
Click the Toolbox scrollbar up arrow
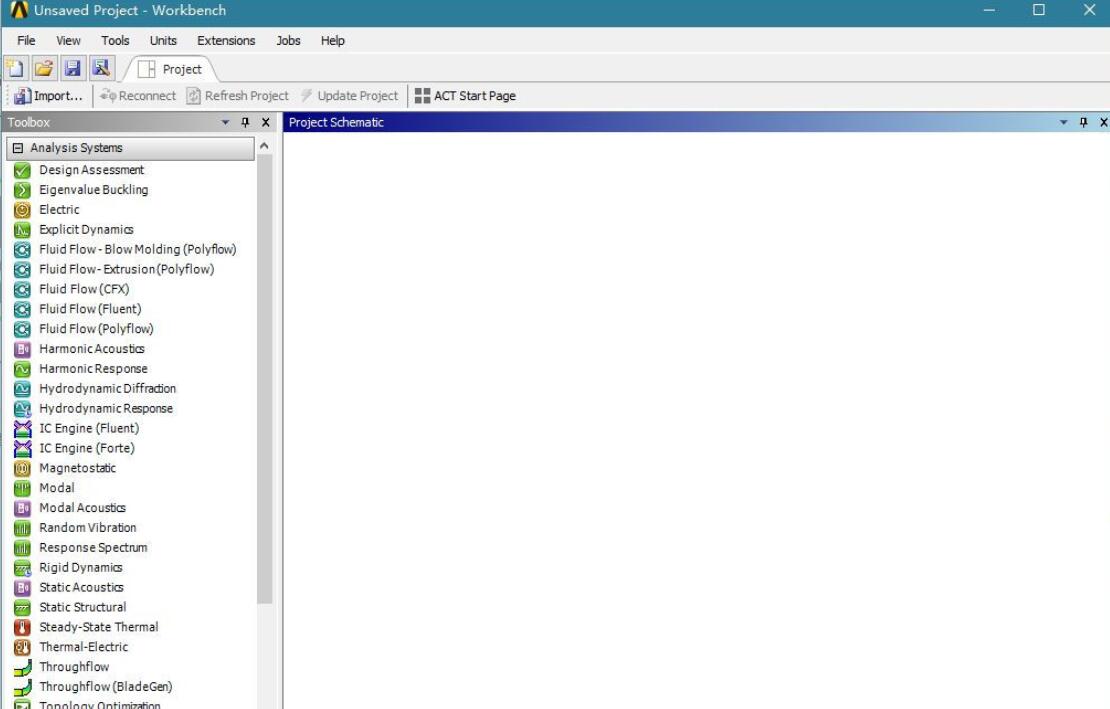(x=264, y=146)
